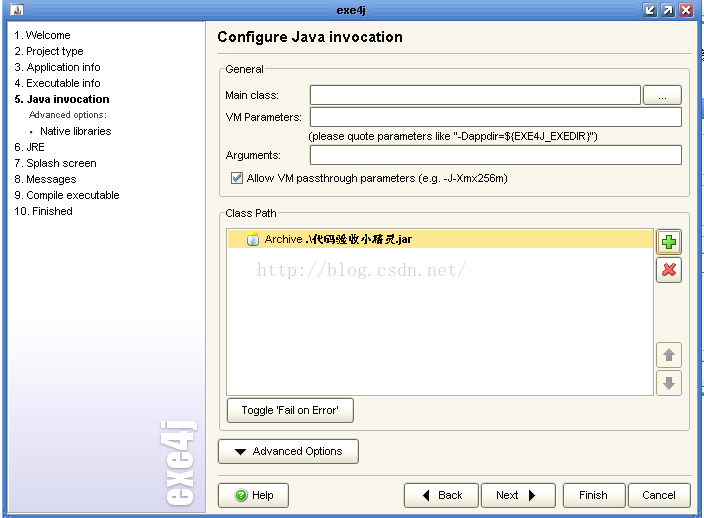Open Native libraries advanced option
Viewport: 704px width, 518px height.
pyautogui.click(x=75, y=131)
